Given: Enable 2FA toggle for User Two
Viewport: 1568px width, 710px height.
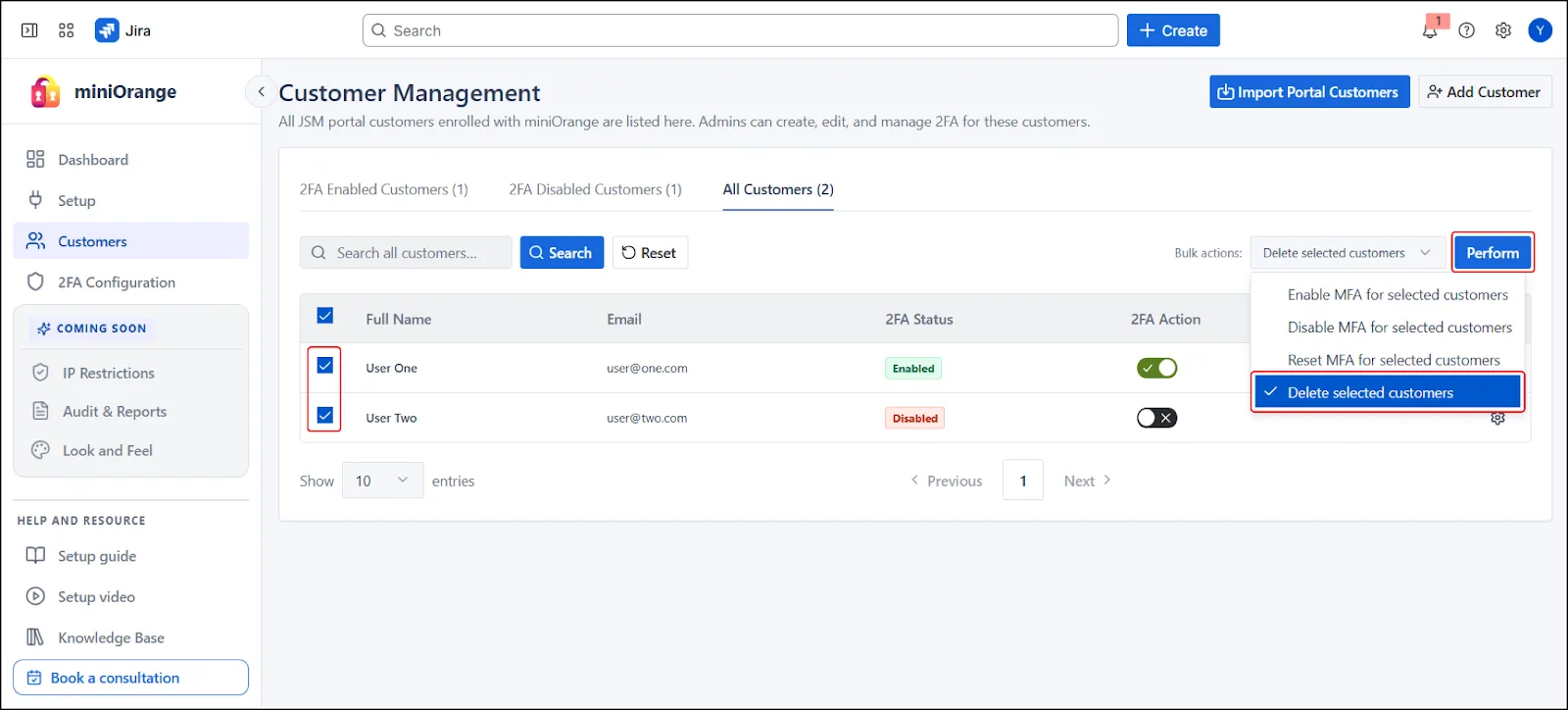Looking at the screenshot, I should tap(1156, 418).
